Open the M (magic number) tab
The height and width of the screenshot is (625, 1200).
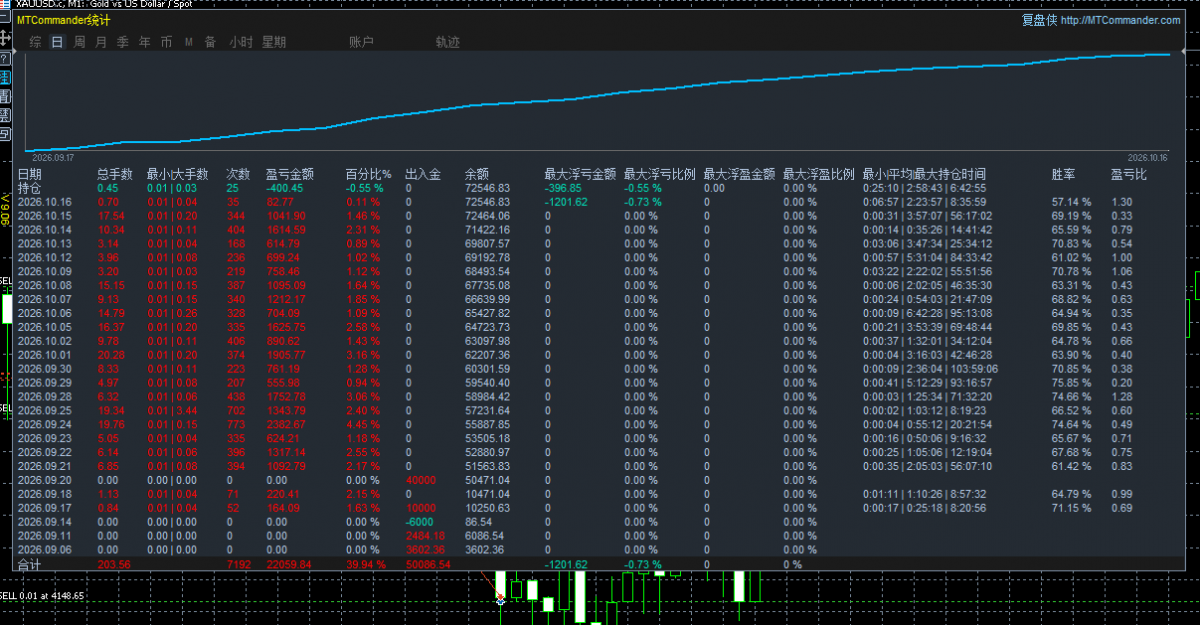(188, 42)
